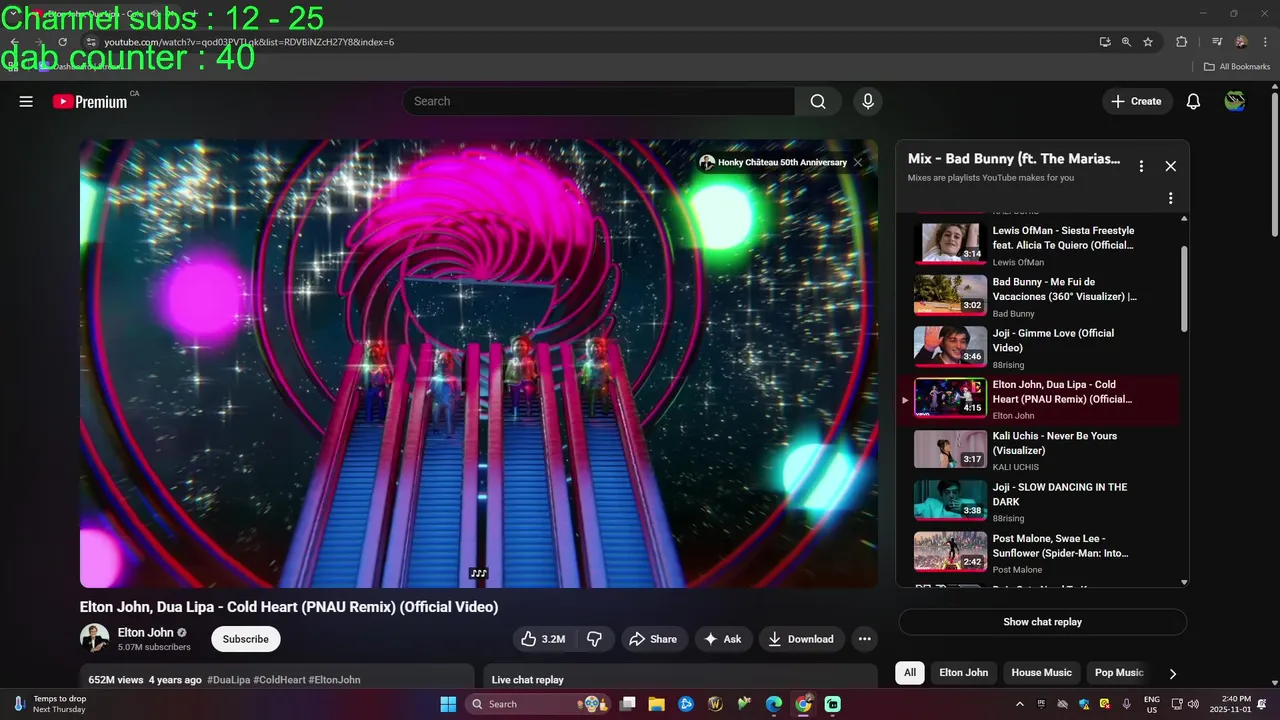Open Microsoft Edge from taskbar
Screen dimensions: 1280x720
[x=774, y=704]
